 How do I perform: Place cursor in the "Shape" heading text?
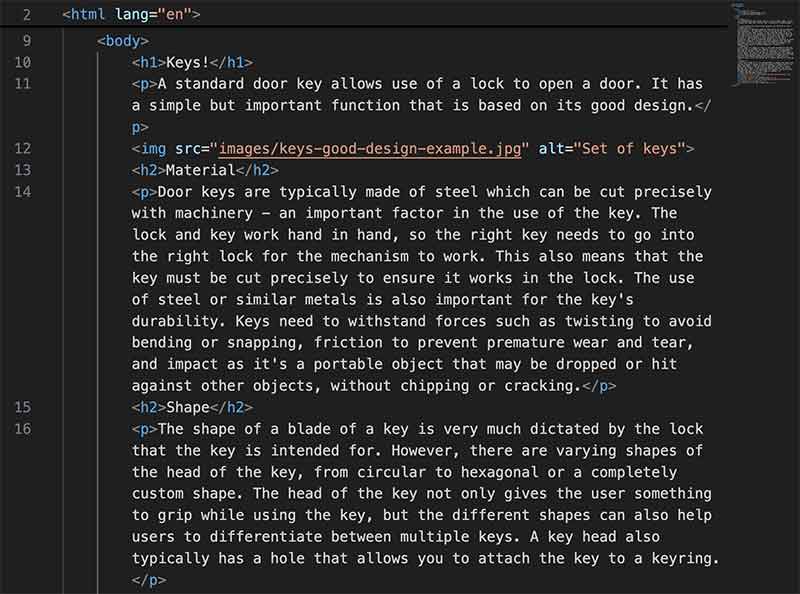point(191,407)
